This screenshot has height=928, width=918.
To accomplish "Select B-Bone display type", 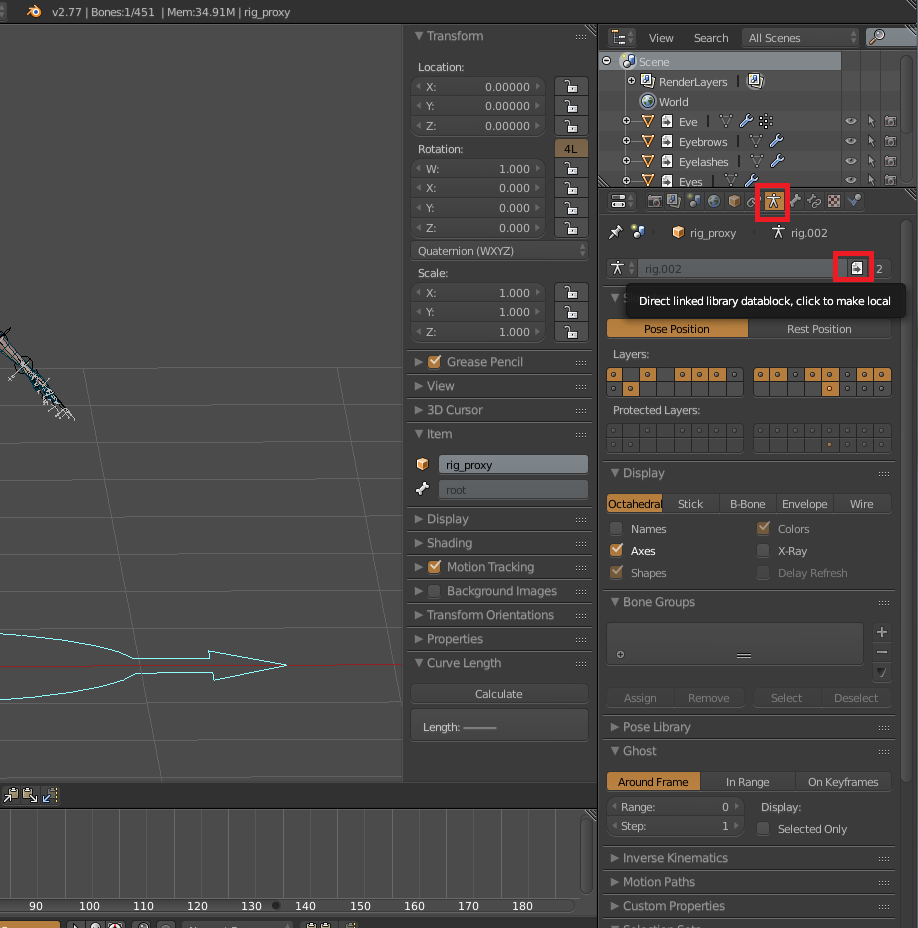I will coord(748,504).
